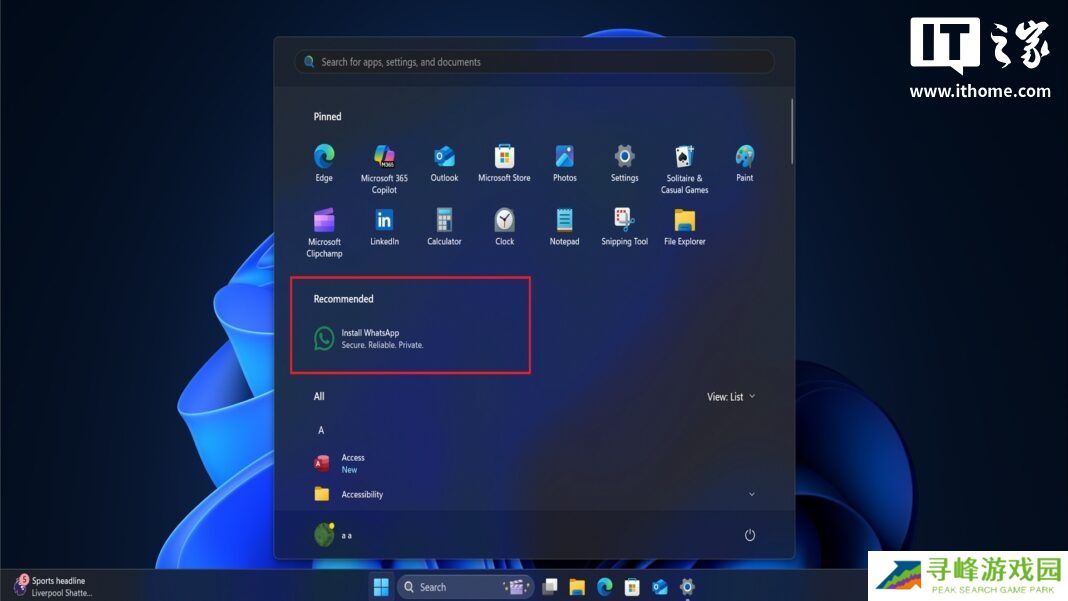Launch Microsoft 365 Copilot app
1068x601 pixels.
(384, 157)
